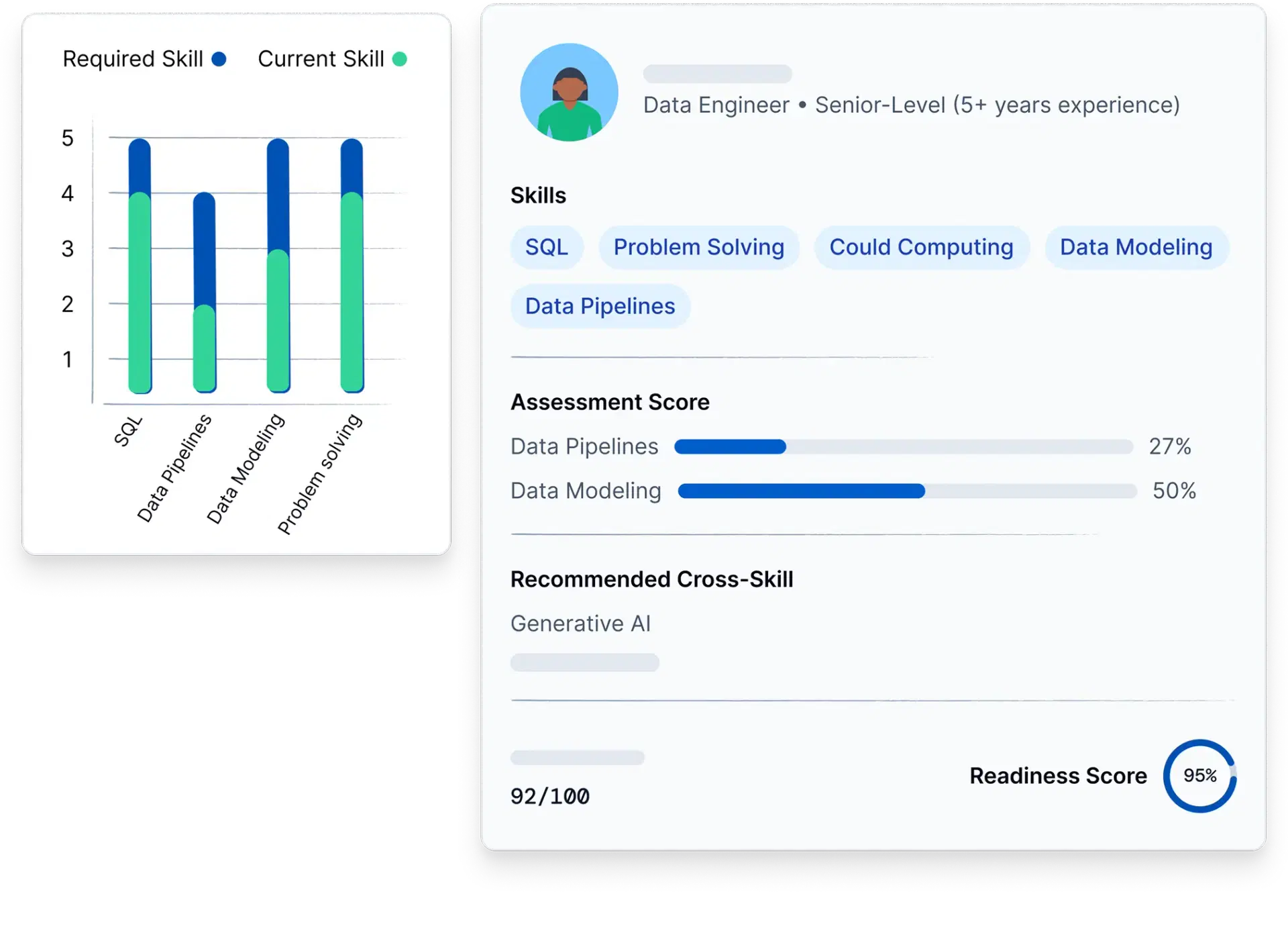
Task: Click the 92/100 score label
Action: point(550,796)
